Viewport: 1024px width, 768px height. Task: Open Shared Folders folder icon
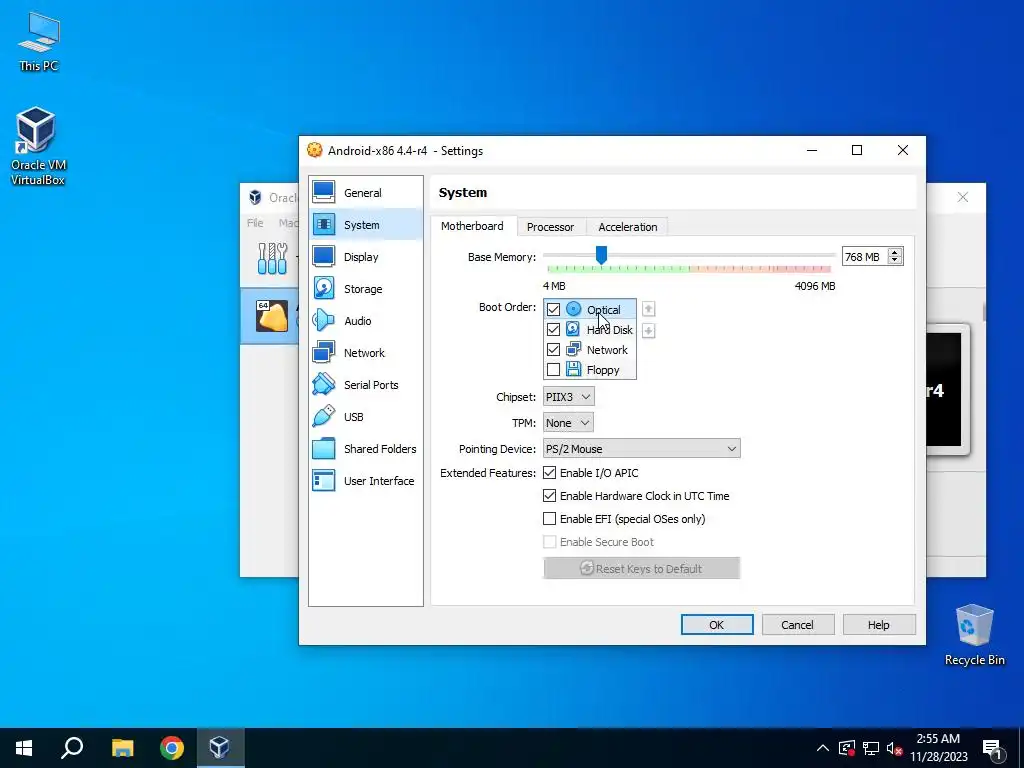pyautogui.click(x=323, y=448)
